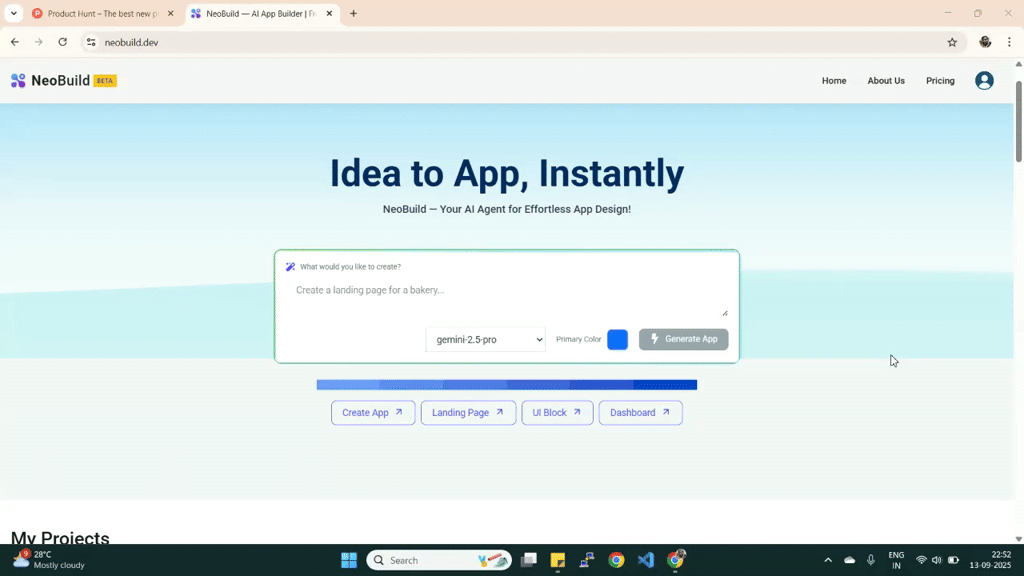Show hidden system tray icons
Screen dimensions: 1024x576
pos(828,560)
